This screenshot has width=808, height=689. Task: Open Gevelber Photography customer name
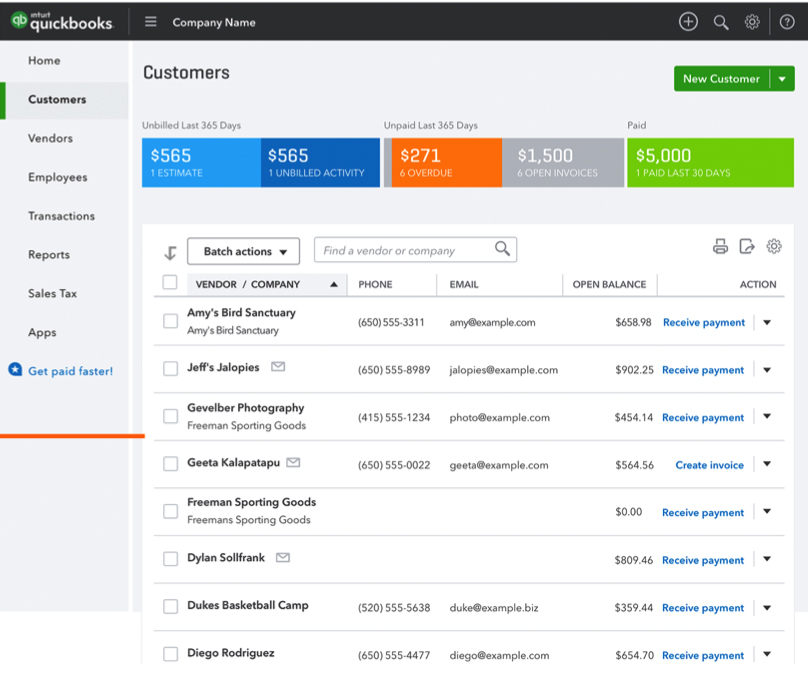(x=245, y=408)
